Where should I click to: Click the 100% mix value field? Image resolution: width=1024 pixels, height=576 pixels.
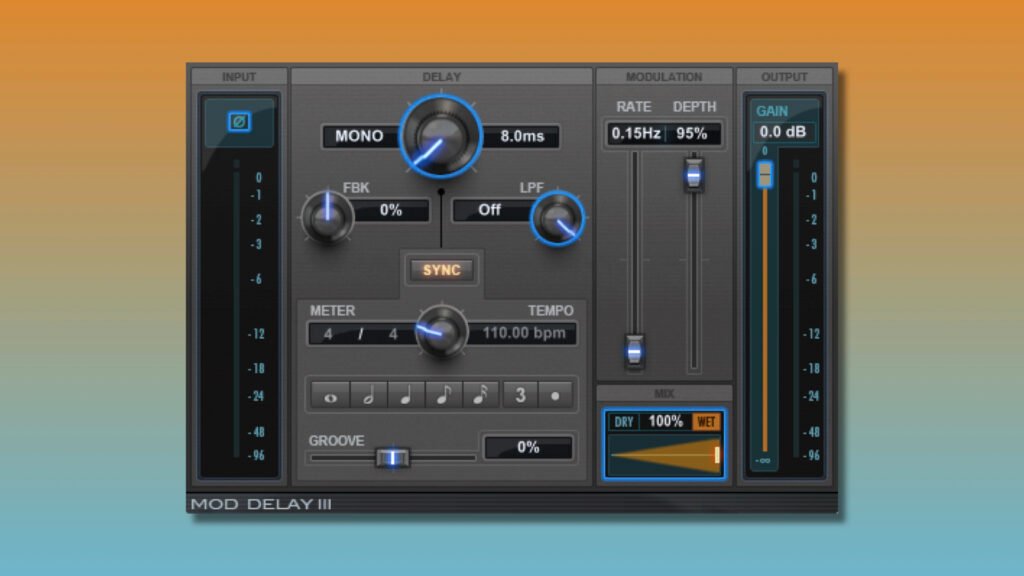665,422
